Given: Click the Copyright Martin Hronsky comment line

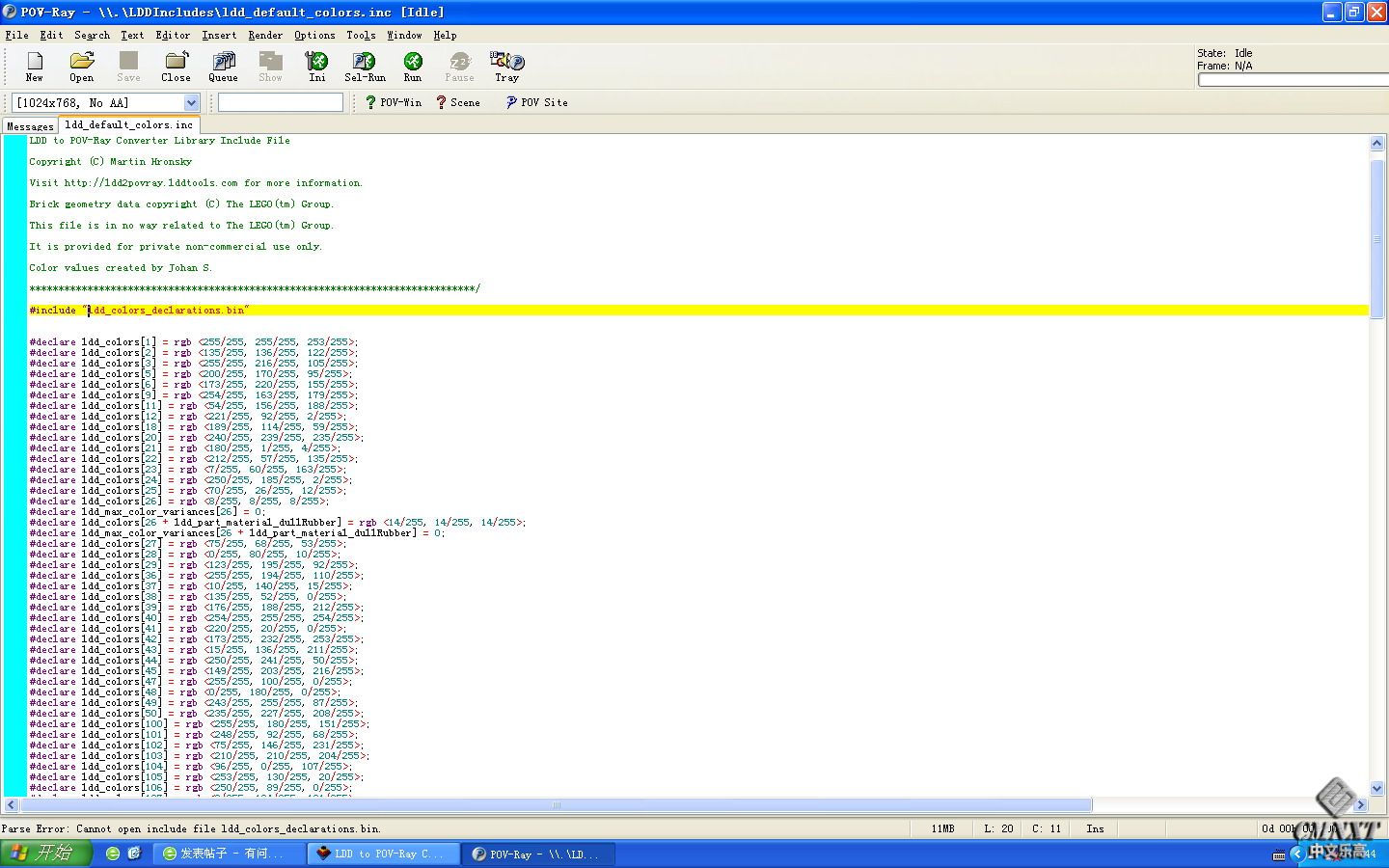Looking at the screenshot, I should 110,162.
